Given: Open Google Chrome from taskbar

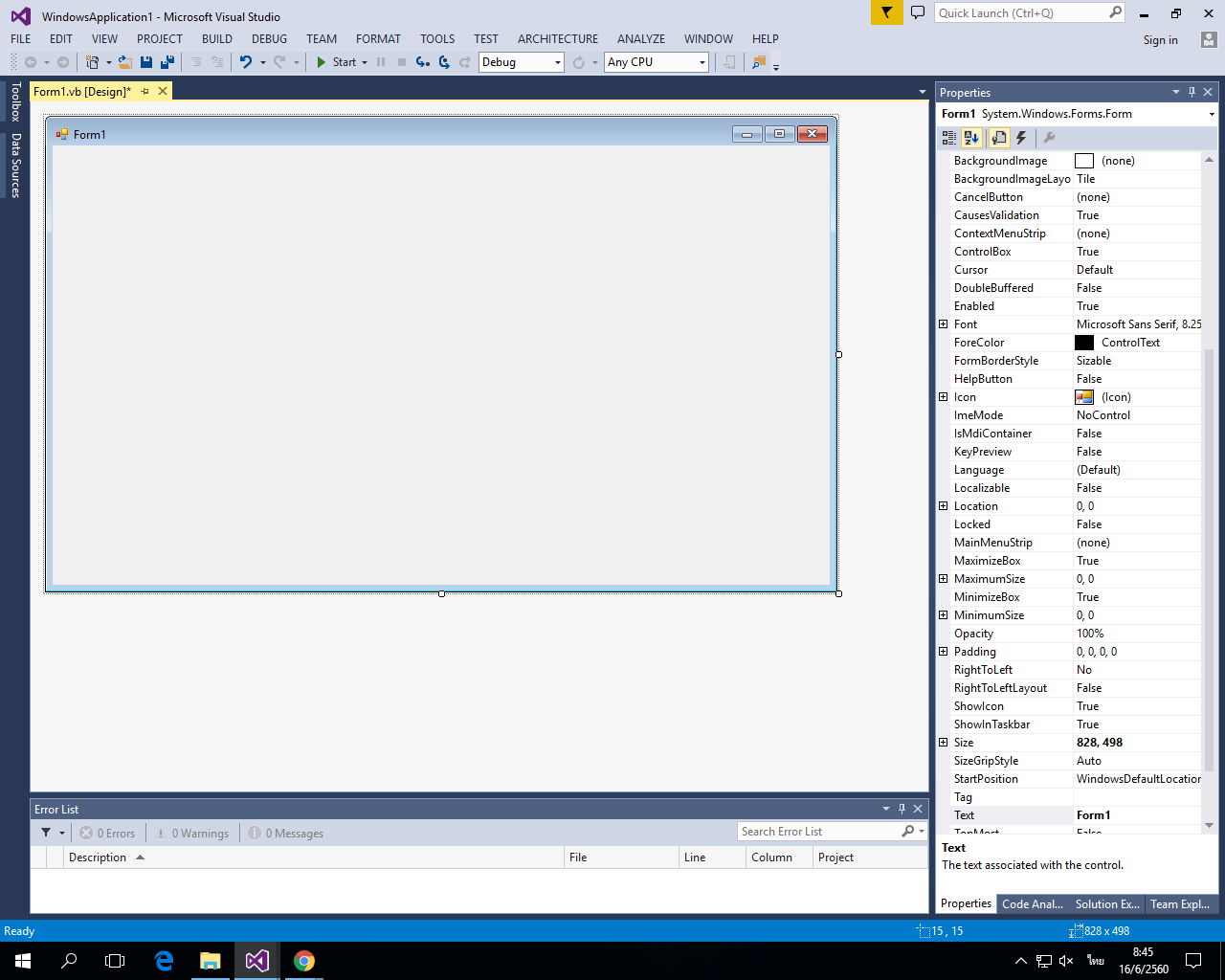Looking at the screenshot, I should (304, 961).
